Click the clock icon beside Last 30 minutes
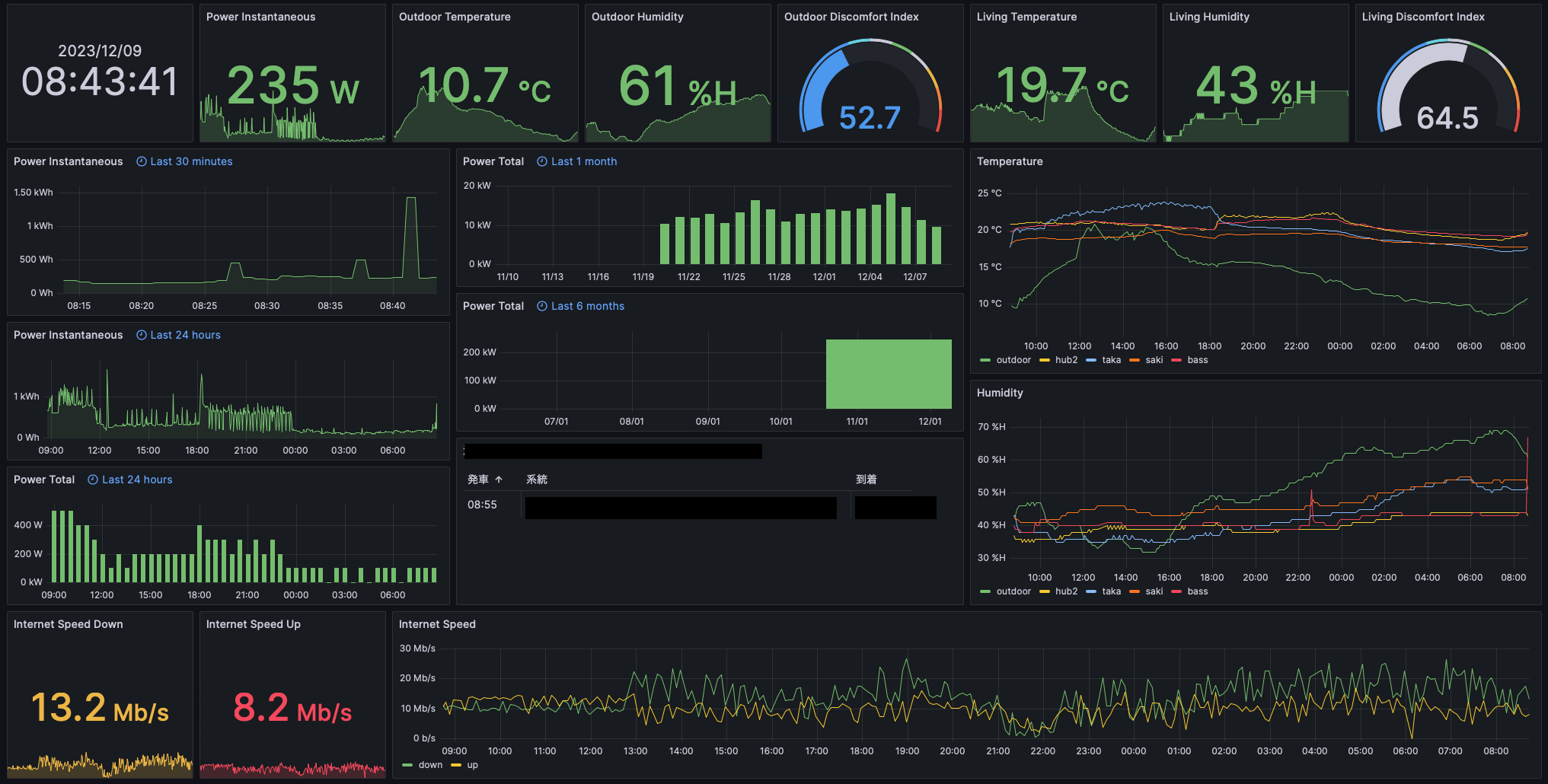 coord(142,161)
